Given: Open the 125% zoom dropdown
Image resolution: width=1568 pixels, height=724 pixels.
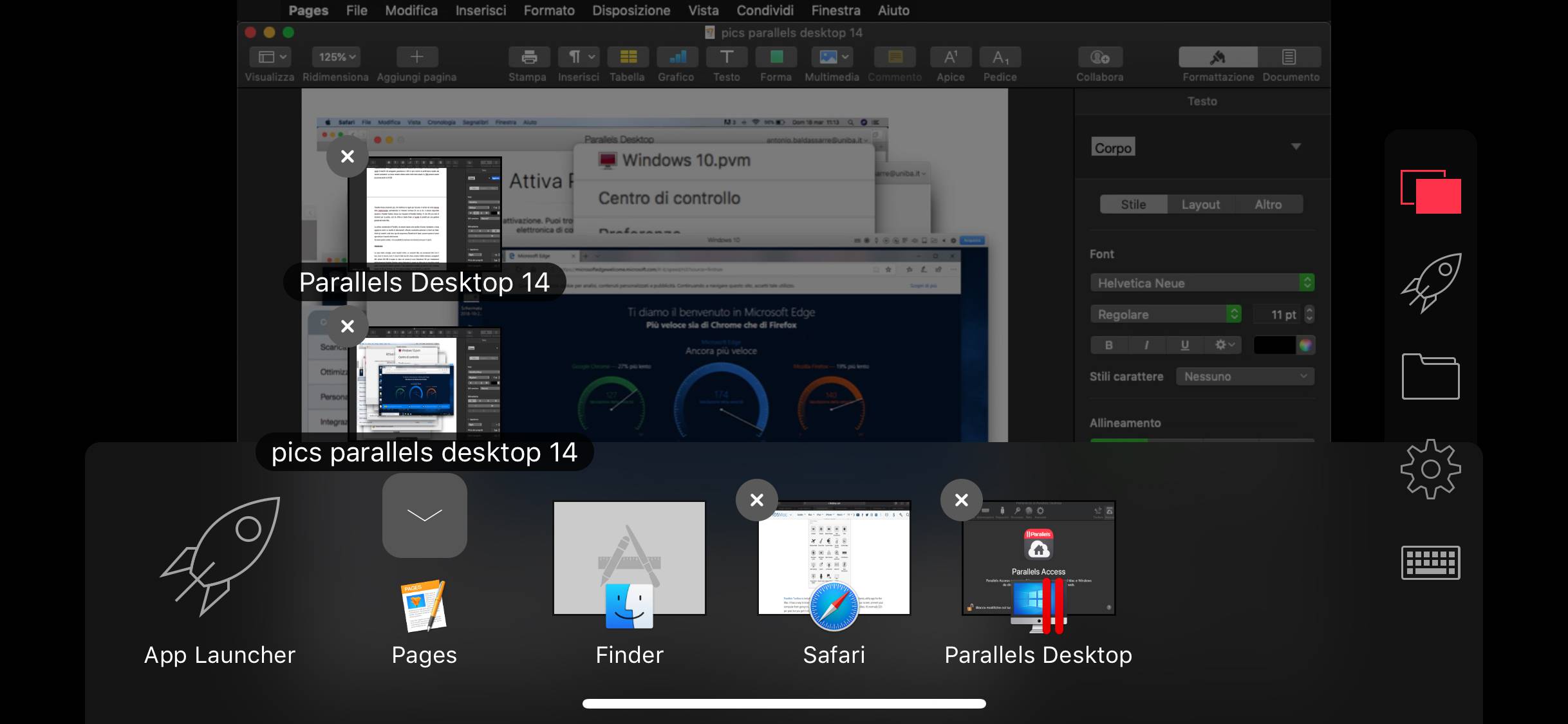Looking at the screenshot, I should [336, 57].
